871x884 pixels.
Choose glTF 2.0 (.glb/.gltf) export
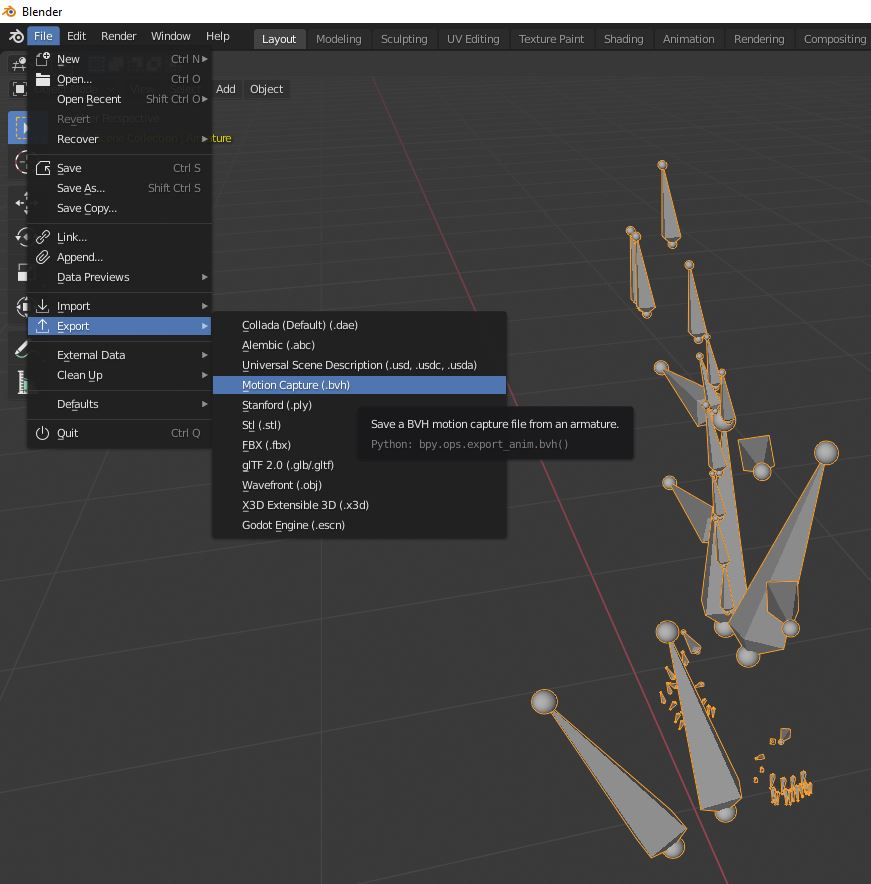[x=359, y=465]
